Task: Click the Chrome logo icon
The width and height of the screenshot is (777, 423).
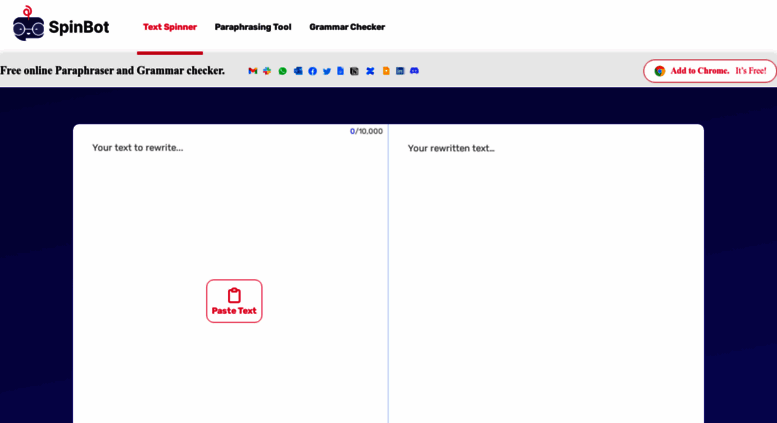Action: click(x=660, y=71)
